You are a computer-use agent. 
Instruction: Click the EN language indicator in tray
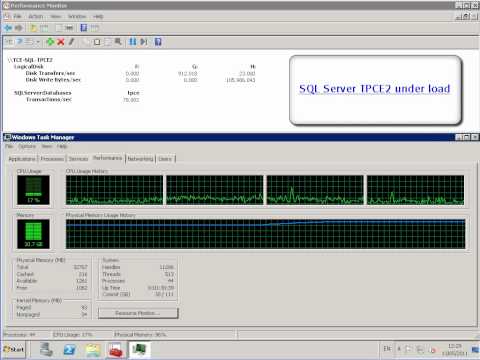tap(387, 349)
